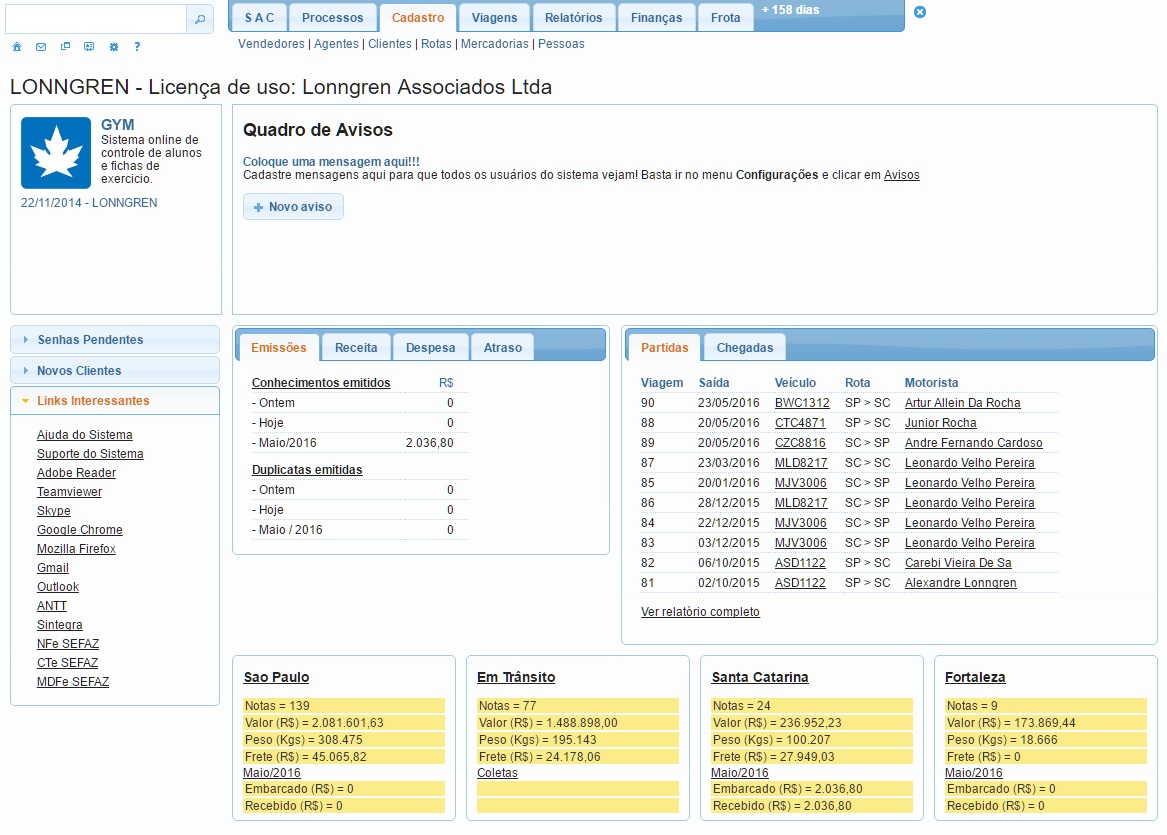Open the S A C tab

(x=259, y=18)
